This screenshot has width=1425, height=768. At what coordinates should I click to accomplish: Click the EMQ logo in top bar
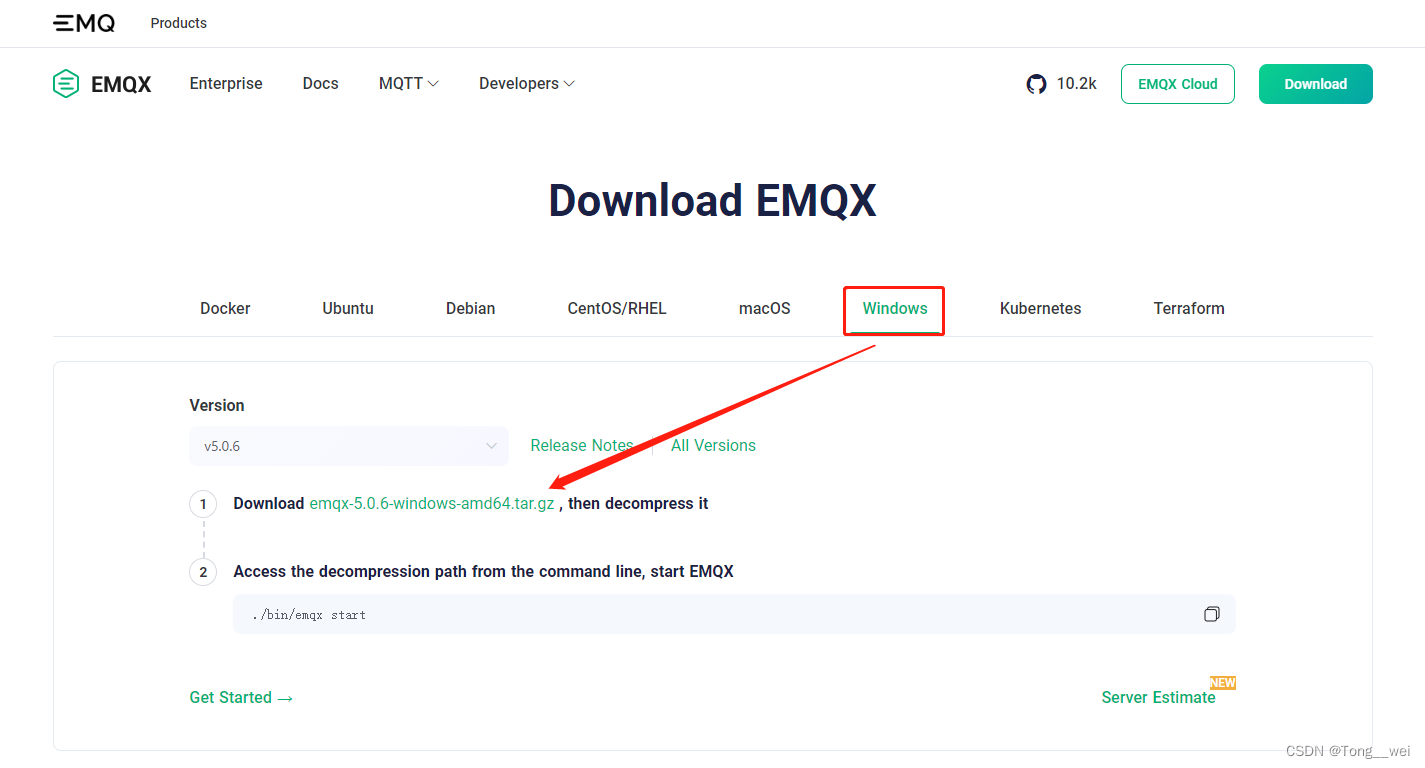pos(84,23)
